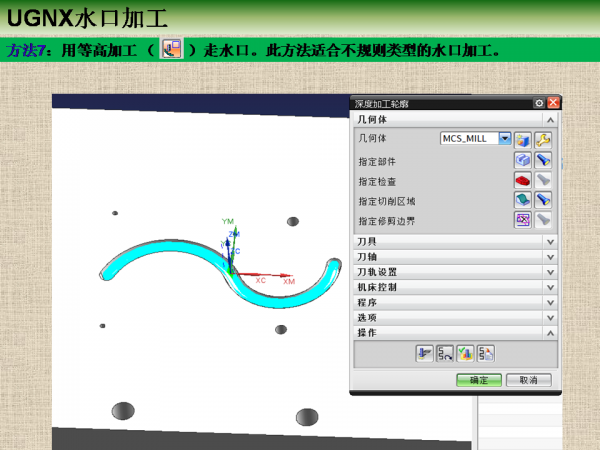The image size is (600, 450).
Task: Click the edit geometry wrench icon
Action: (x=543, y=140)
